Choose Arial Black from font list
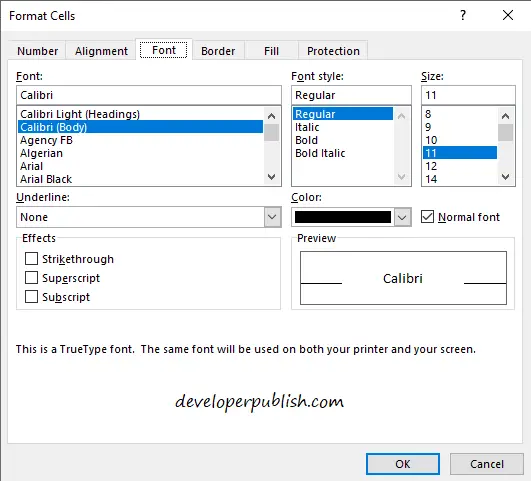Viewport: 531px width, 481px height. [46, 179]
